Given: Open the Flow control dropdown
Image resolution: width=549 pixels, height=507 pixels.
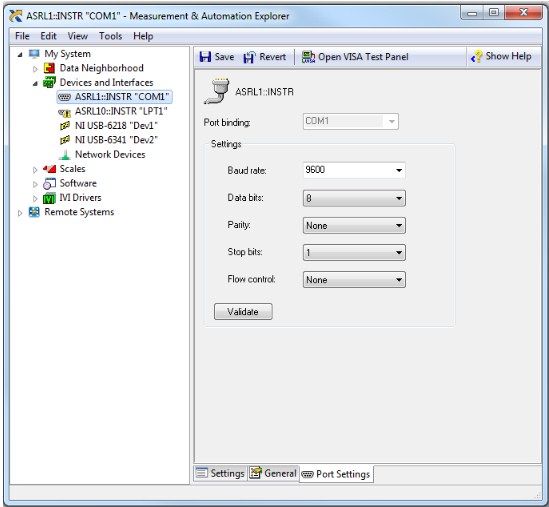Looking at the screenshot, I should click(x=354, y=280).
